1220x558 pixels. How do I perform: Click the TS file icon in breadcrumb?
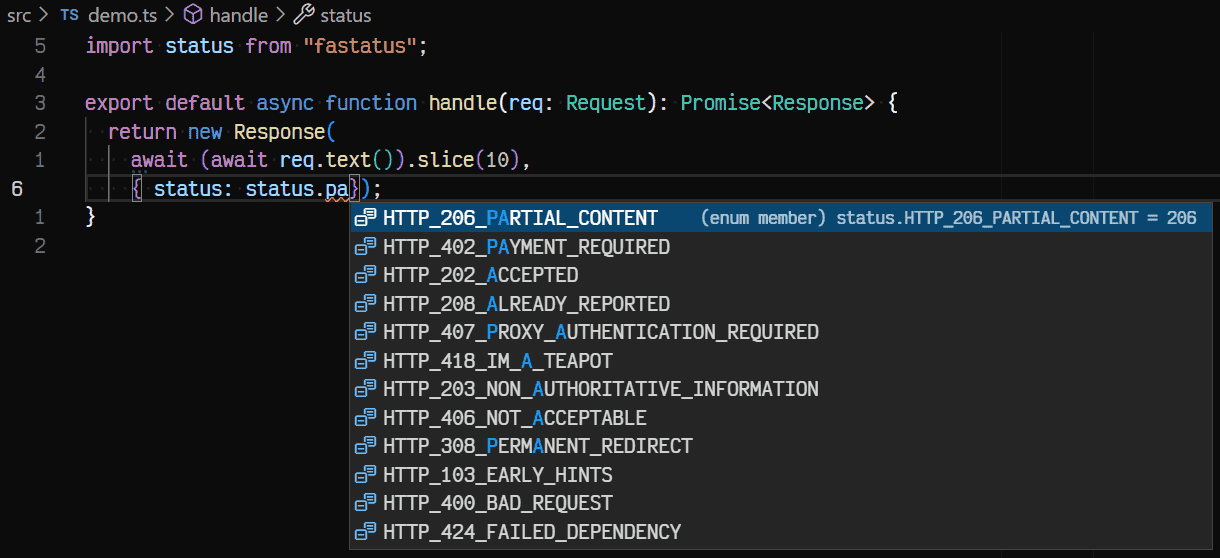(x=69, y=15)
